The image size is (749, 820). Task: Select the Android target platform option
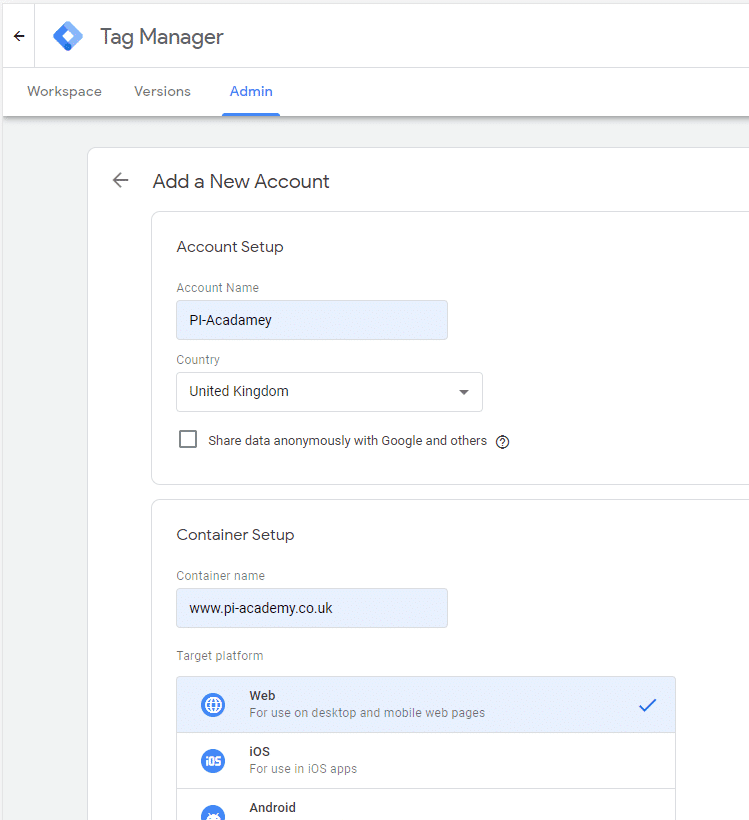click(426, 805)
